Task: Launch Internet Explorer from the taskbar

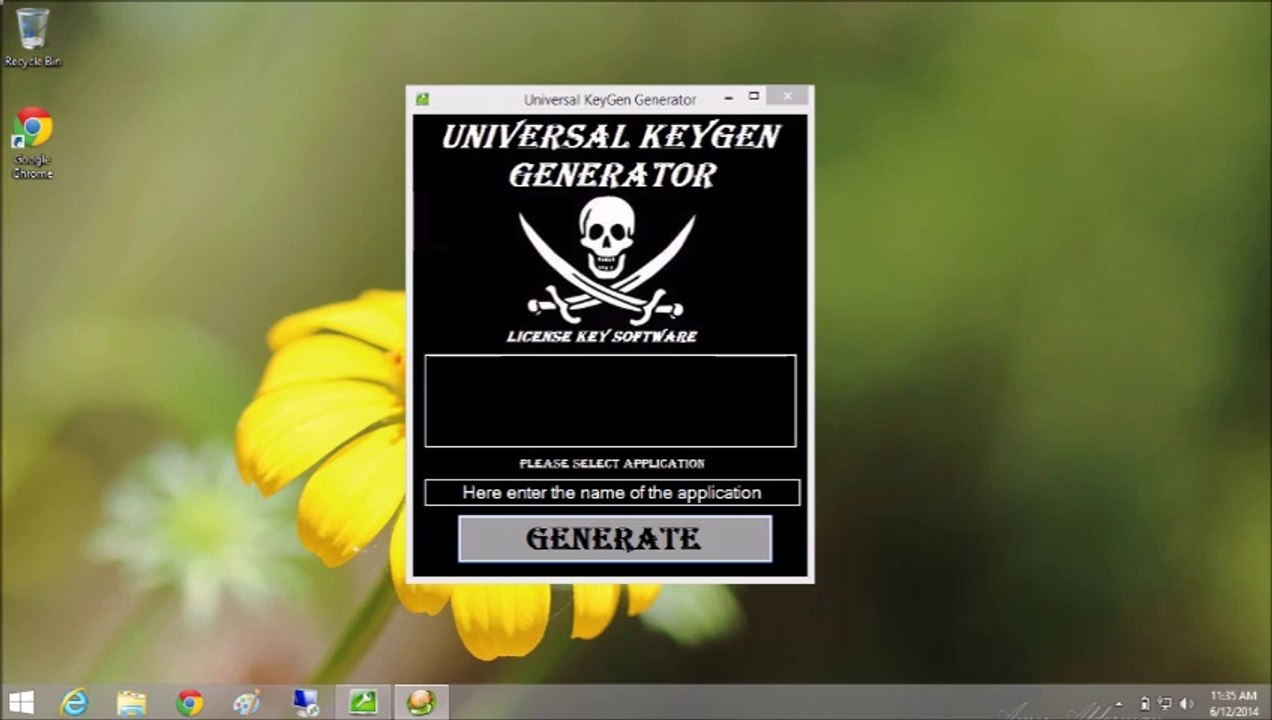Action: point(75,703)
